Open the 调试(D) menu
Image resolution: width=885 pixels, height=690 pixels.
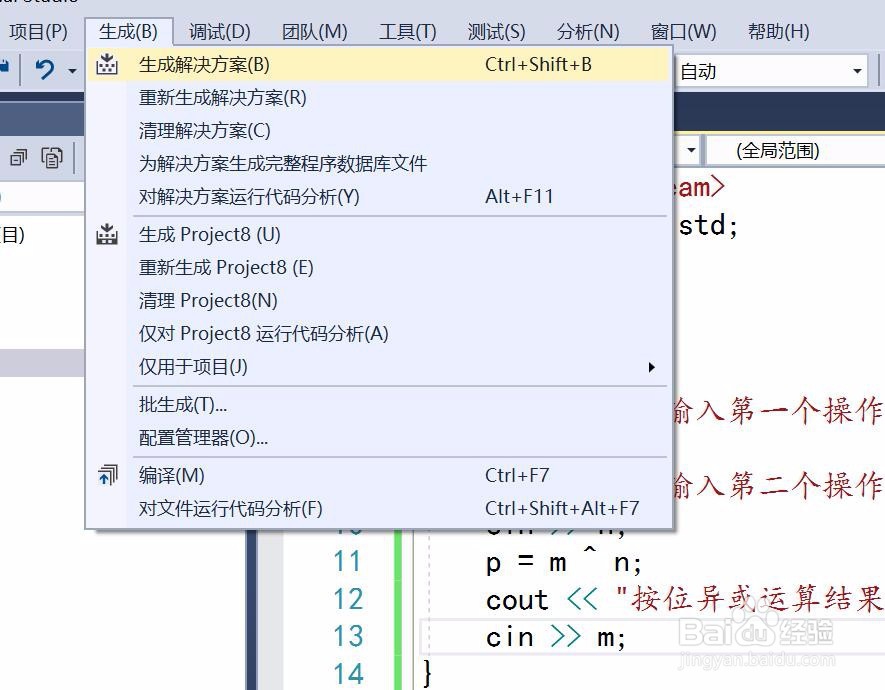[x=220, y=32]
